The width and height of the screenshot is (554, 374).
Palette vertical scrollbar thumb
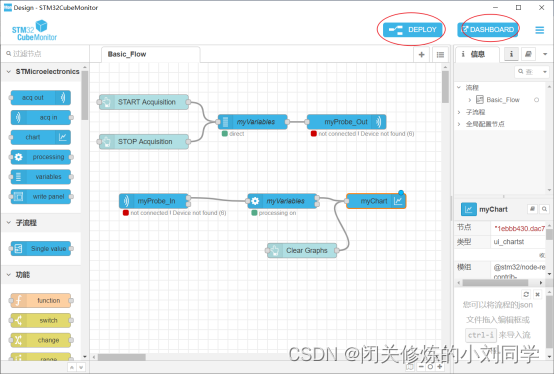[x=84, y=95]
